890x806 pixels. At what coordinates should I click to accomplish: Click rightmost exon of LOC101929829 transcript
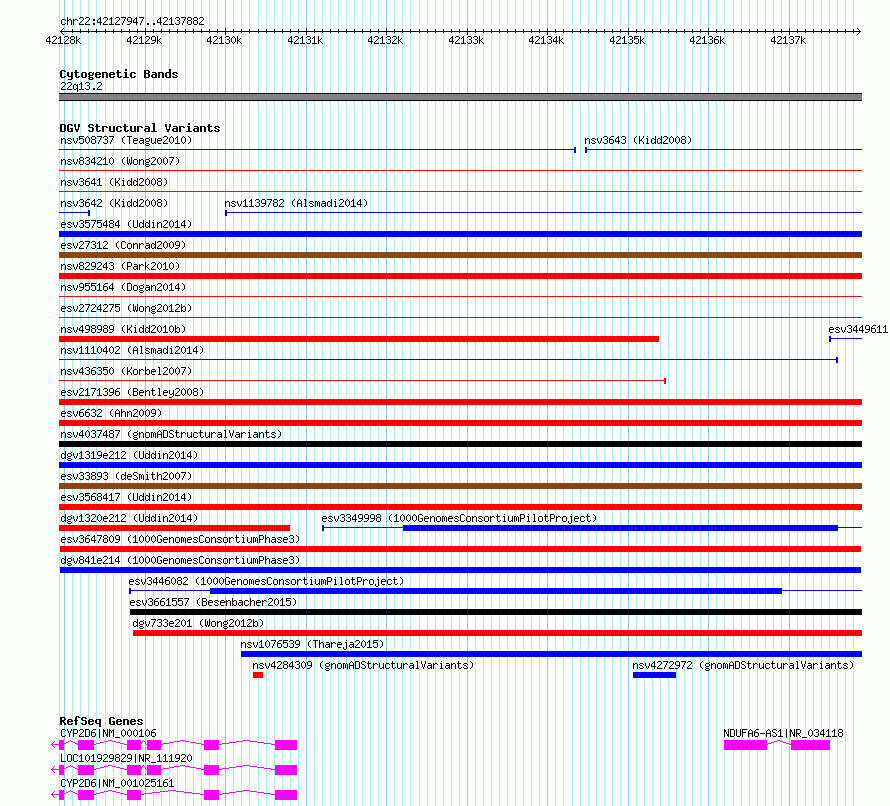286,770
